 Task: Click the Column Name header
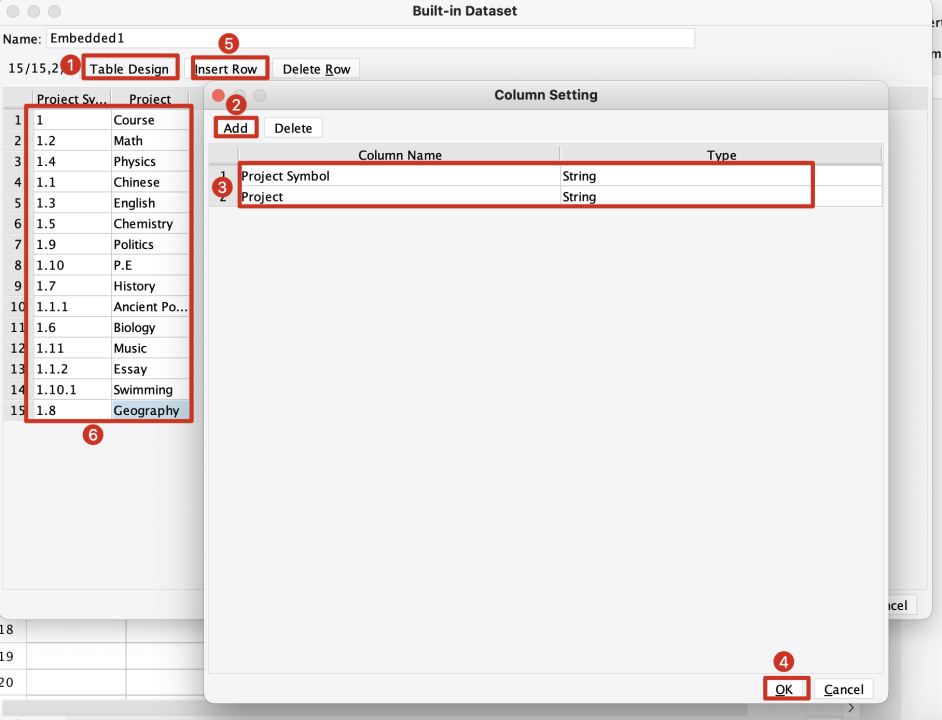(398, 155)
